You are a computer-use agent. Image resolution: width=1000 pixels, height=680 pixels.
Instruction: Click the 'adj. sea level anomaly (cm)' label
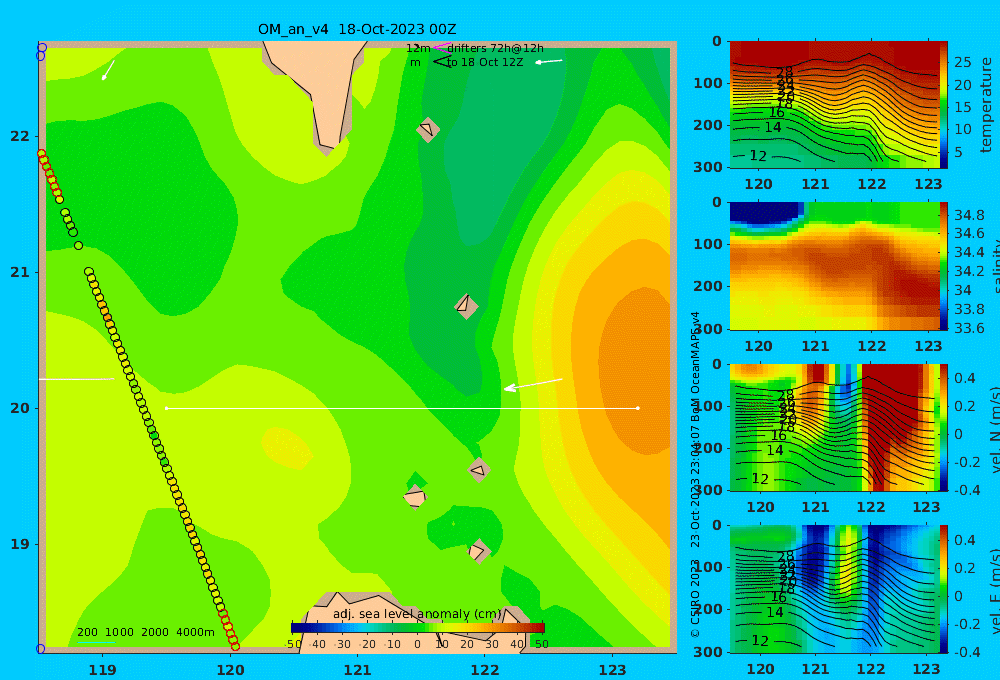point(417,614)
